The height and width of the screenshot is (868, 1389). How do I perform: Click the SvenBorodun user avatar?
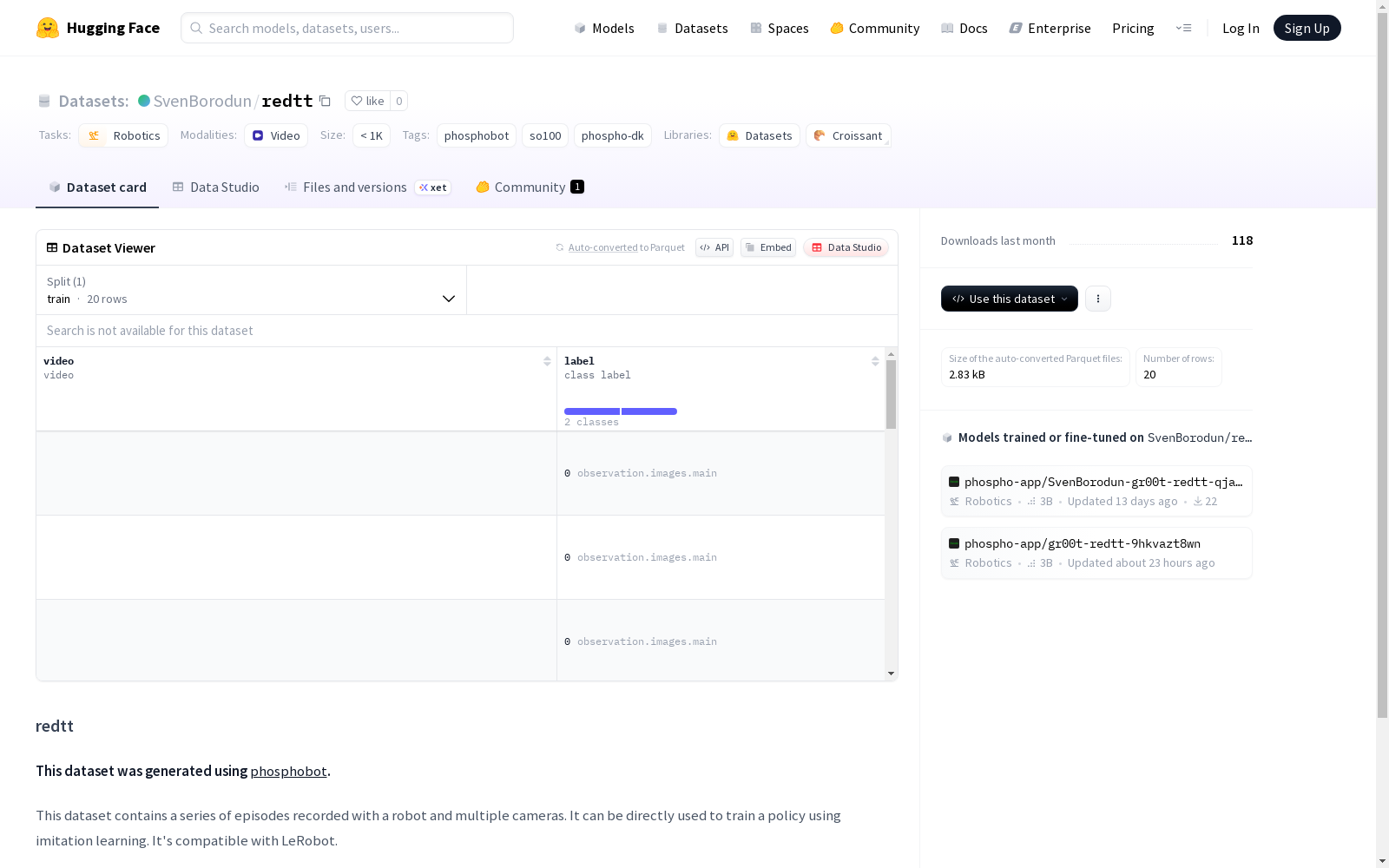144,101
